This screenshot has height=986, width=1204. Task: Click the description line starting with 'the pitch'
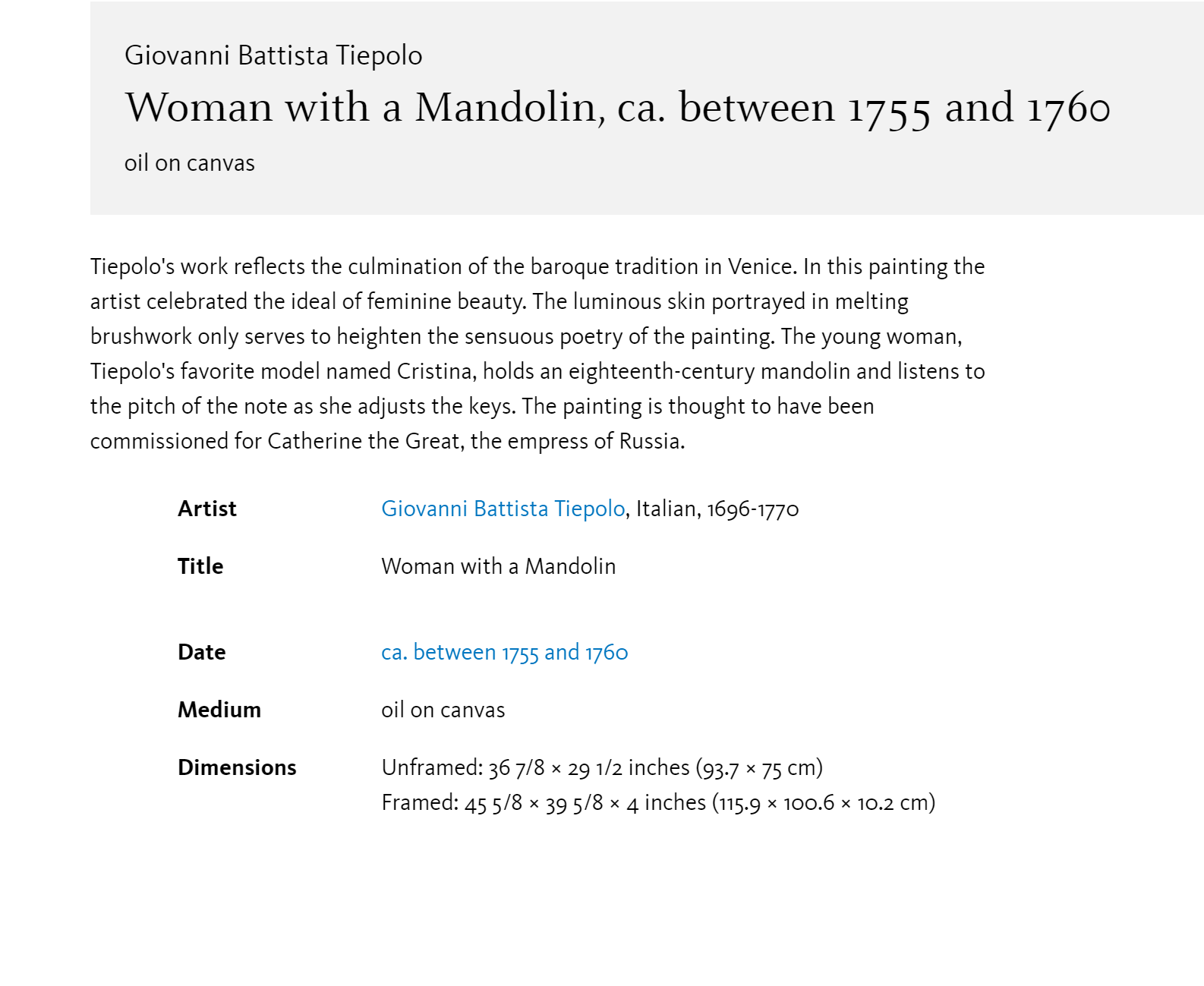pyautogui.click(x=482, y=406)
